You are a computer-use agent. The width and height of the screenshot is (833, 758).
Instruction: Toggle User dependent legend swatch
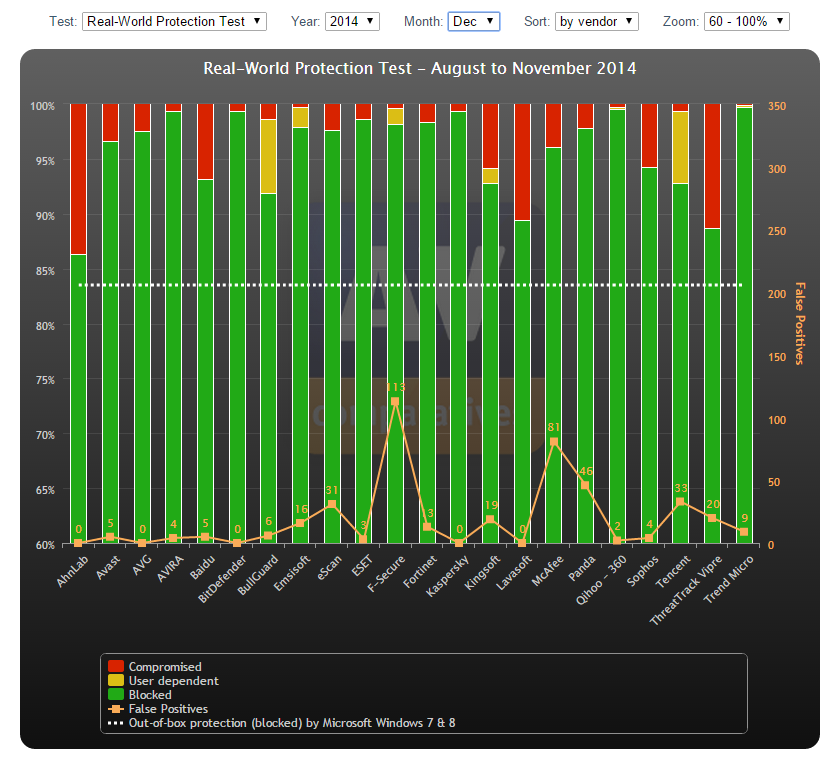[x=116, y=680]
